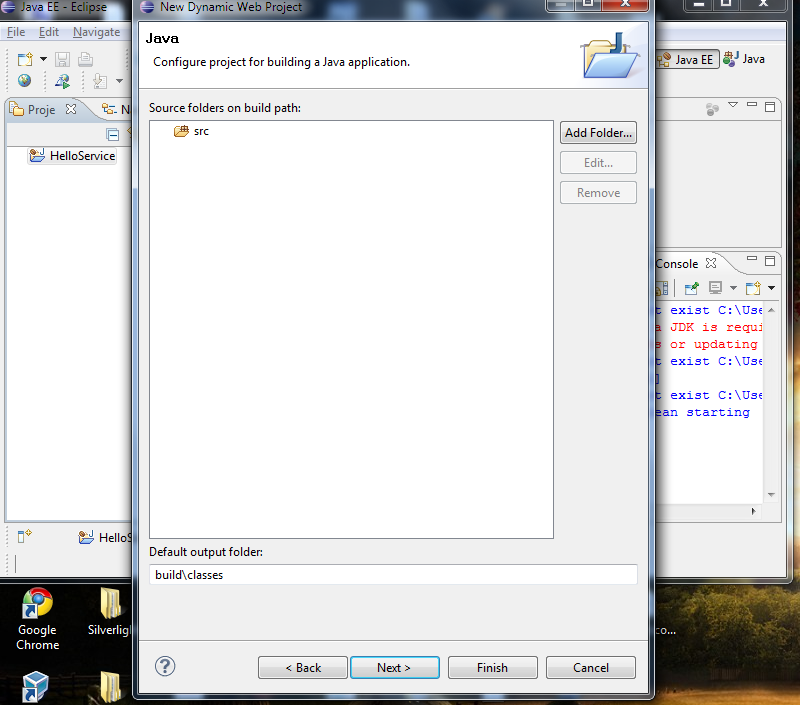The image size is (800, 705).
Task: Minimize the upper right view panel
Action: pyautogui.click(x=752, y=105)
